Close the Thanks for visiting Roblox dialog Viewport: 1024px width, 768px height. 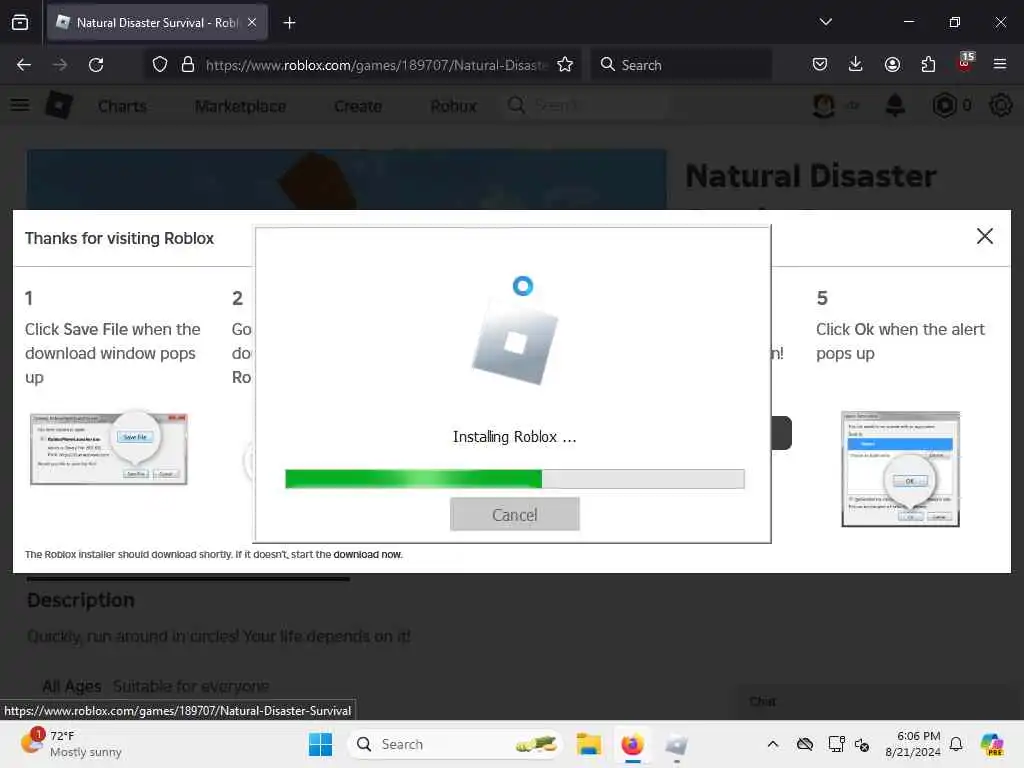pos(984,236)
